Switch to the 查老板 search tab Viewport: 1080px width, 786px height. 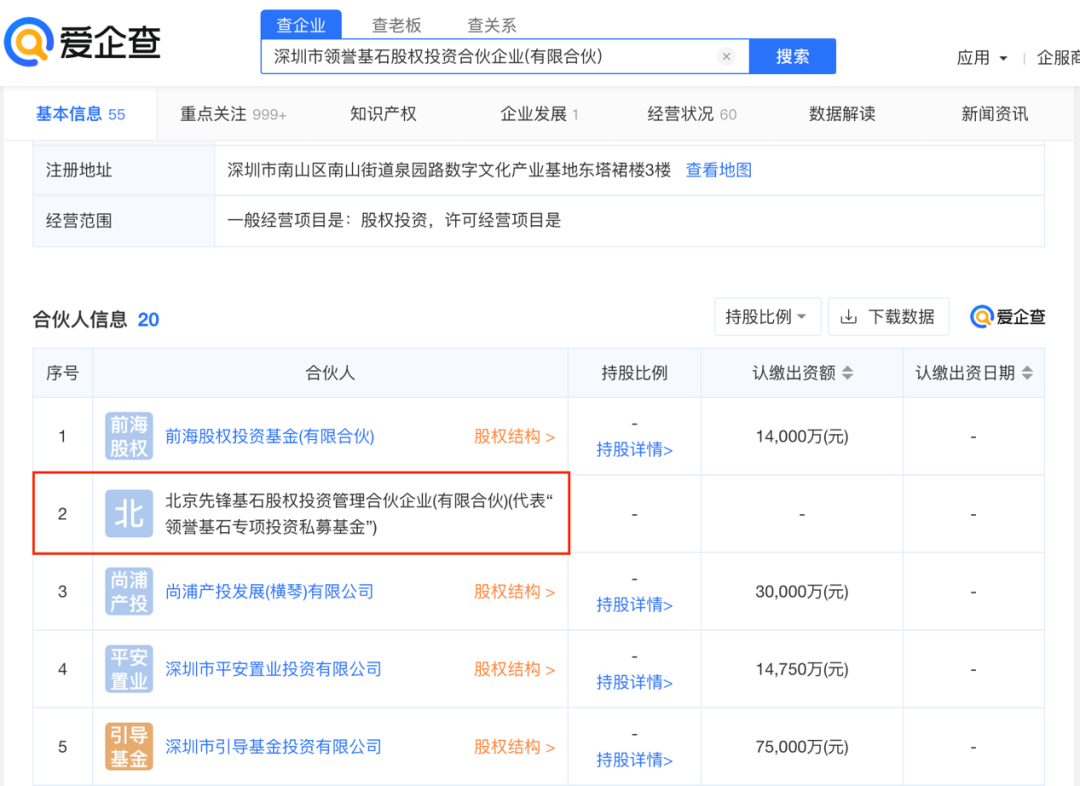click(396, 25)
